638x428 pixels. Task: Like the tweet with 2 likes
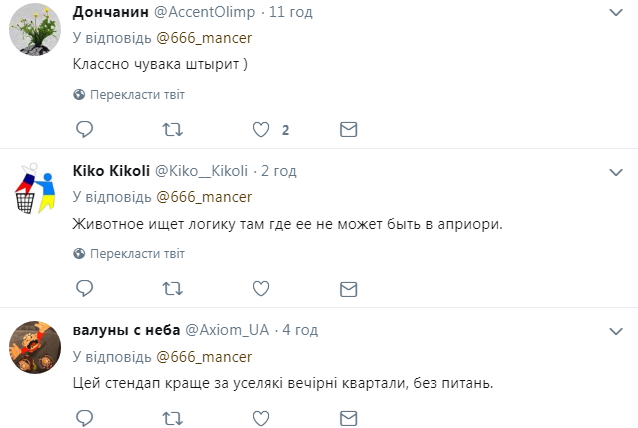261,130
